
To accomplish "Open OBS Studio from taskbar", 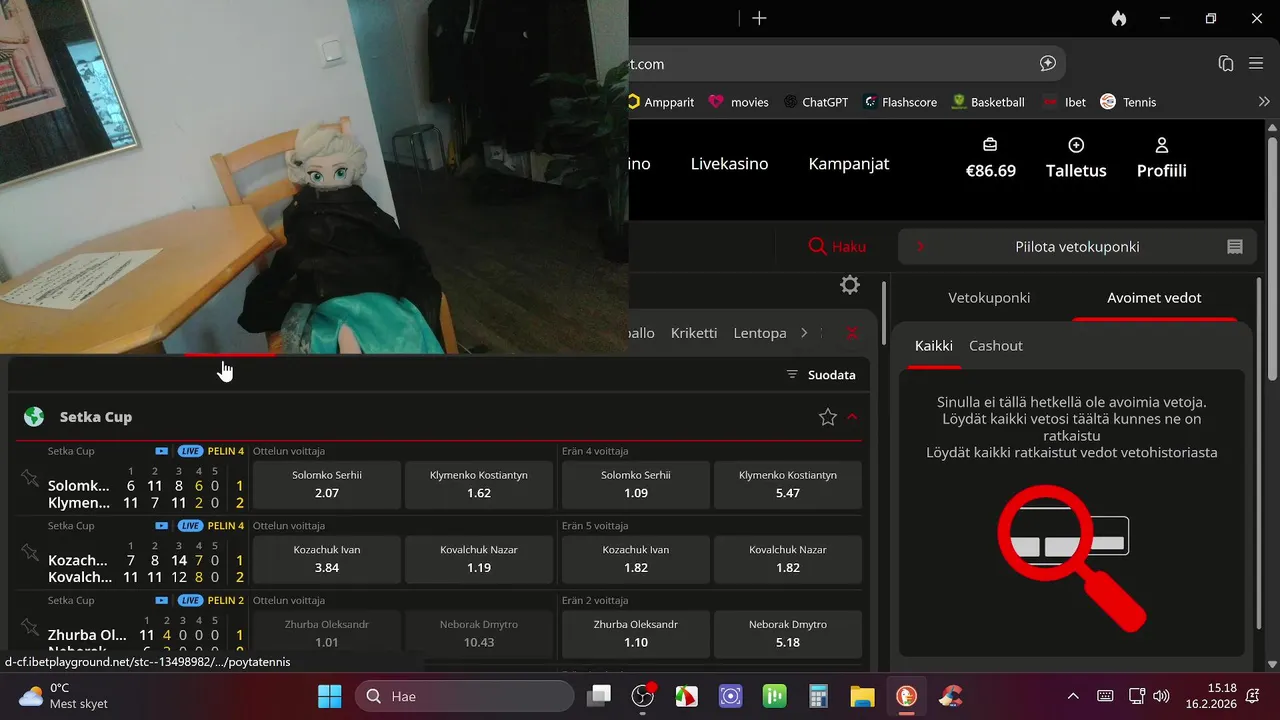I will coord(643,696).
